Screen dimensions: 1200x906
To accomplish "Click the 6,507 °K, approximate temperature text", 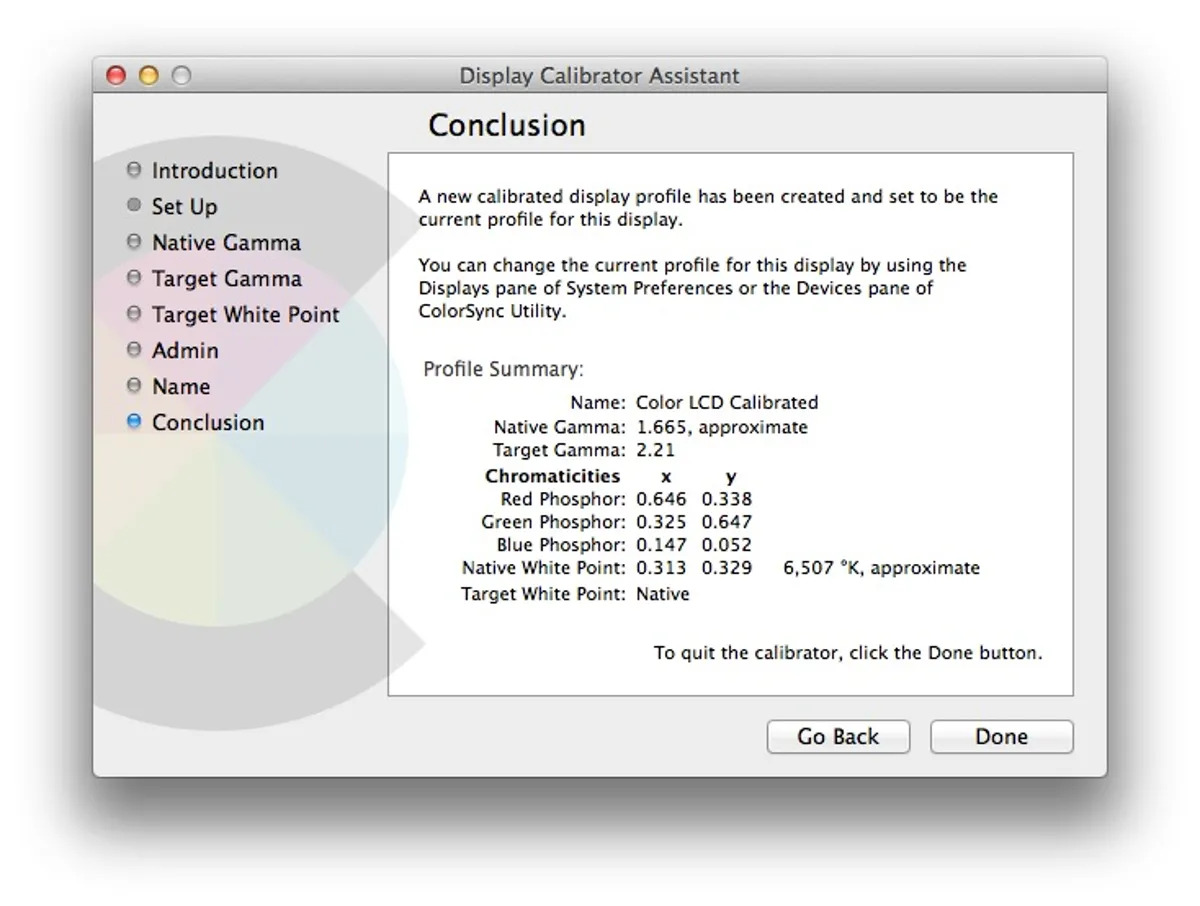I will pyautogui.click(x=881, y=569).
